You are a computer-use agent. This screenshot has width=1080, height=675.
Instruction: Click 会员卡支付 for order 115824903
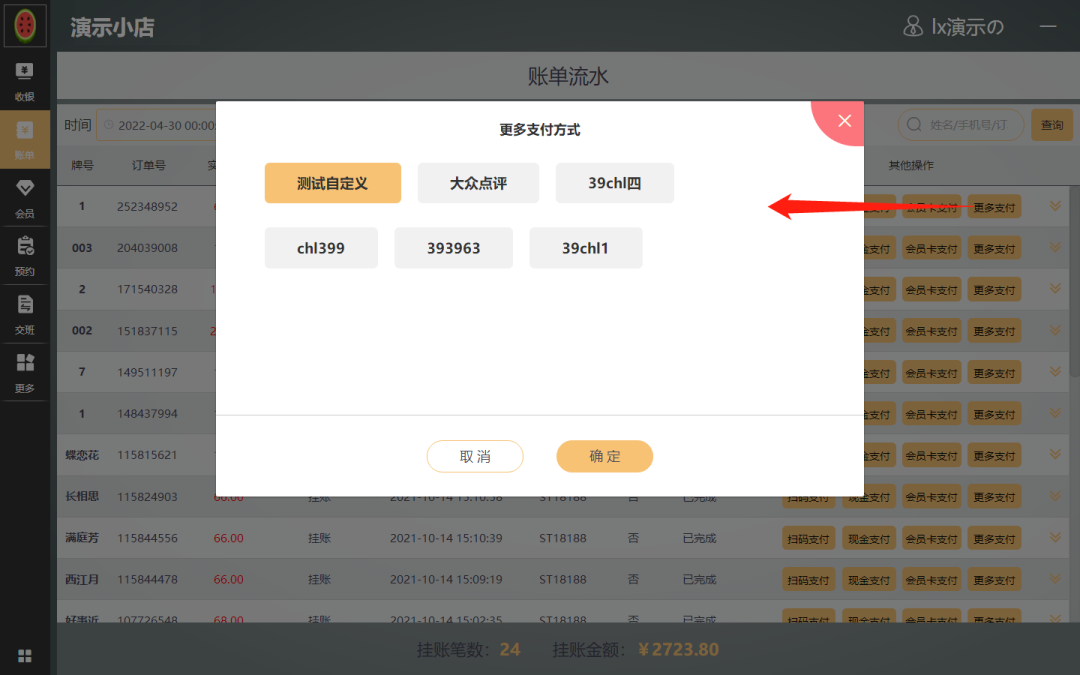[x=931, y=497]
